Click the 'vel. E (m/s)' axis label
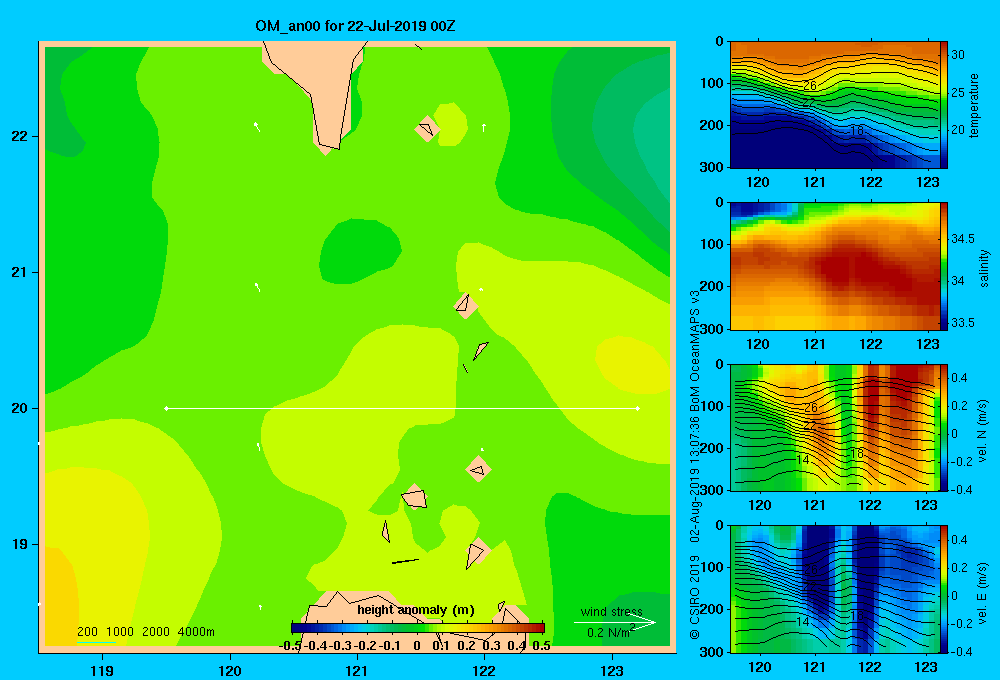The image size is (1000, 680). pyautogui.click(x=983, y=592)
